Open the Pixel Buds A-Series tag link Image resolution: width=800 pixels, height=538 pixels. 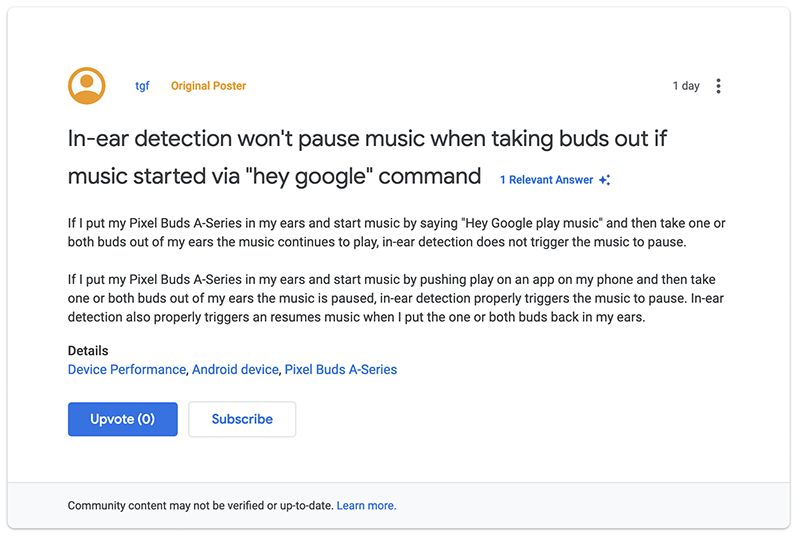point(341,369)
